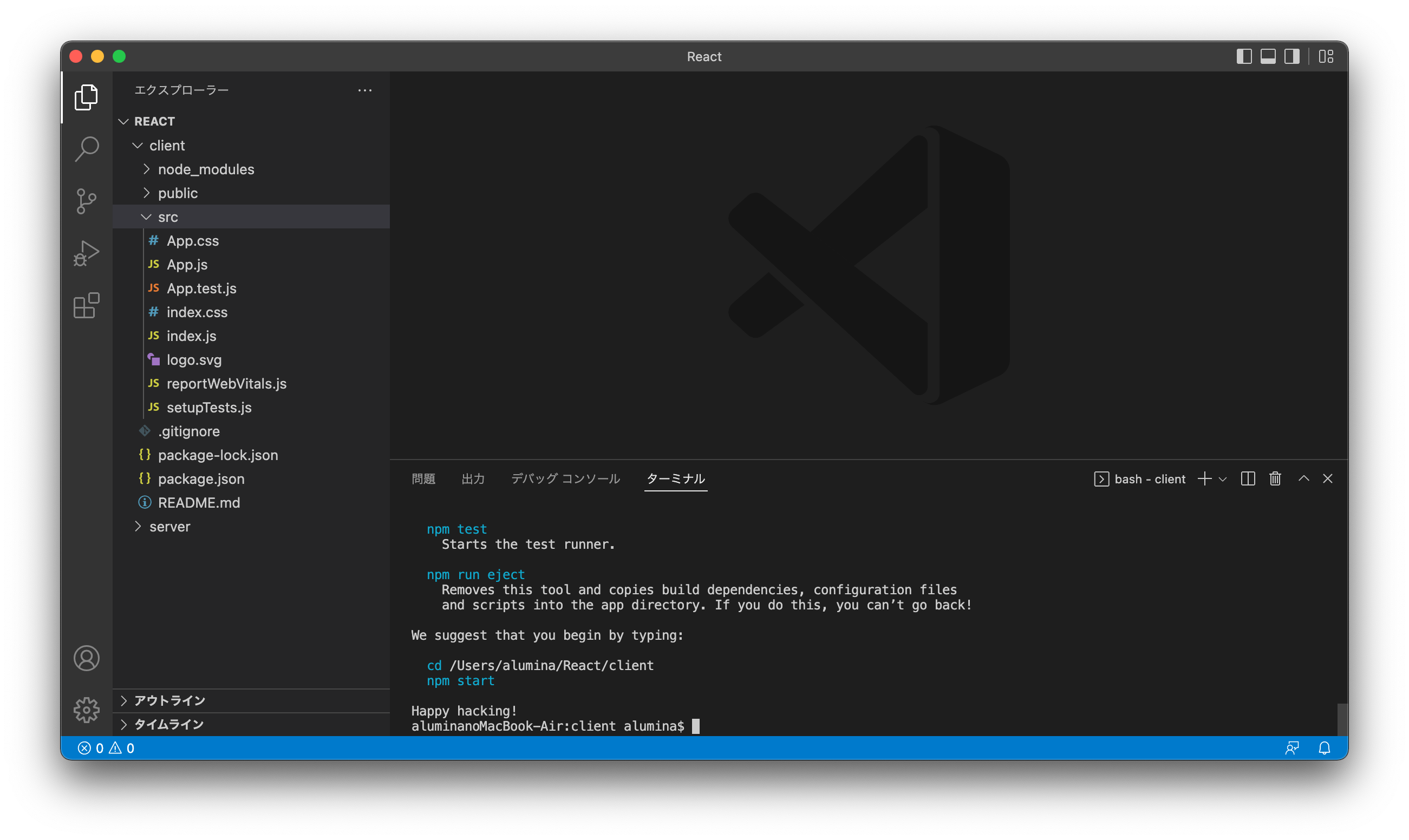This screenshot has height=840, width=1409.
Task: Toggle the panel visibility in title bar
Action: 1268,57
